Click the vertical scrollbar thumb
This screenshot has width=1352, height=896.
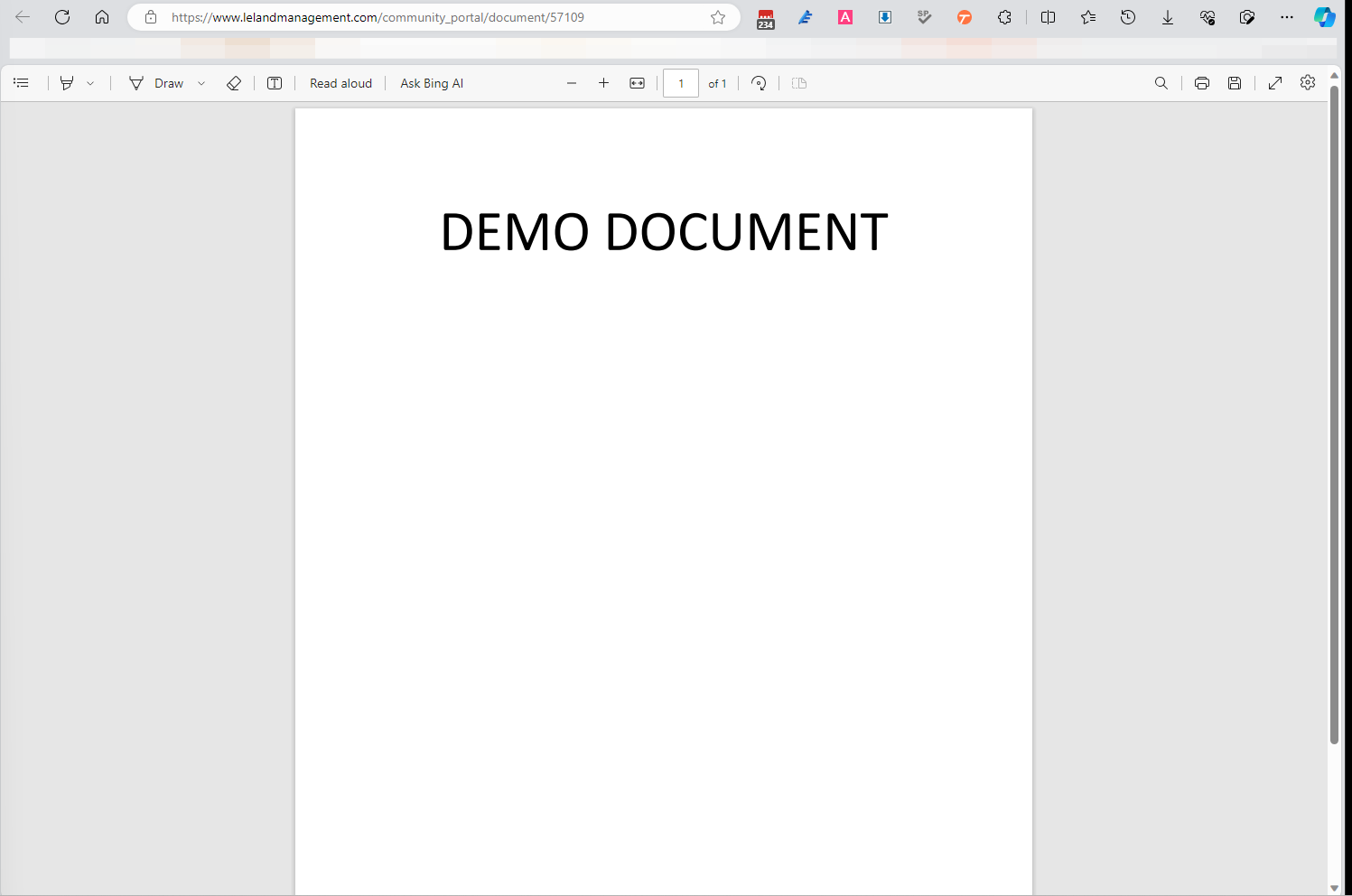click(1334, 414)
